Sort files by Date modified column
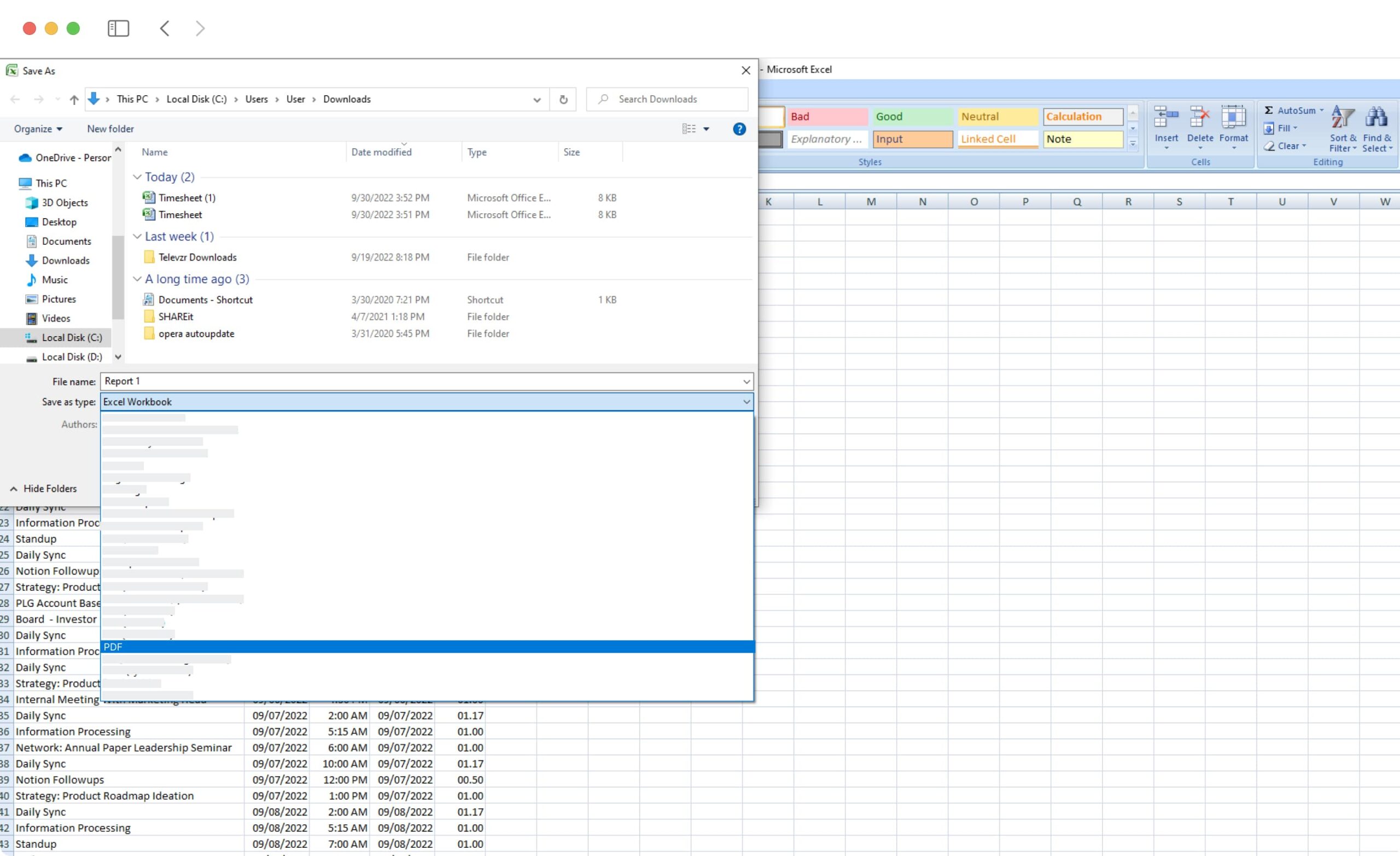The height and width of the screenshot is (856, 1400). click(381, 152)
